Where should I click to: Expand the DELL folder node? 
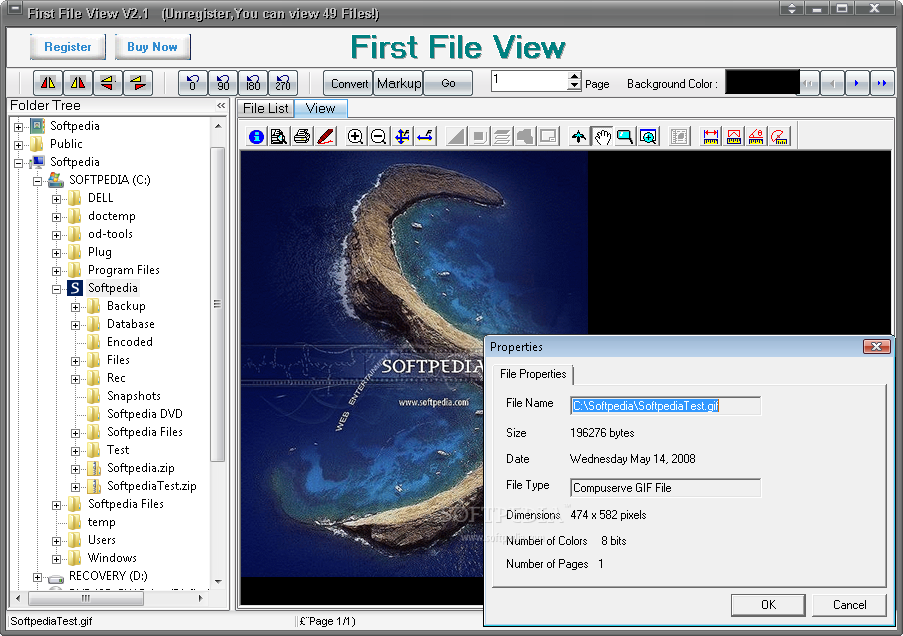[x=56, y=199]
